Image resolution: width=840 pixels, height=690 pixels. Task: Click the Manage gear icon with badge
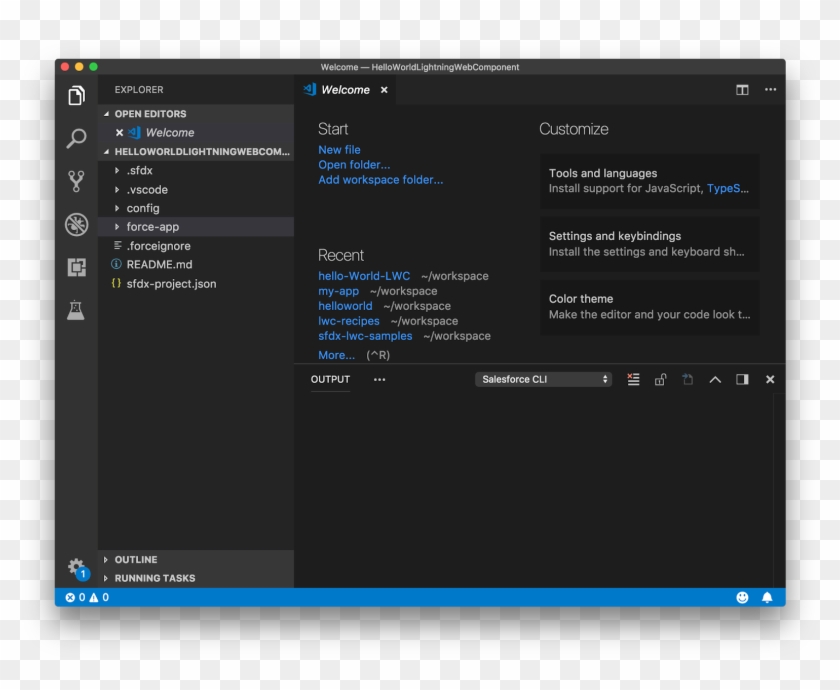(75, 564)
